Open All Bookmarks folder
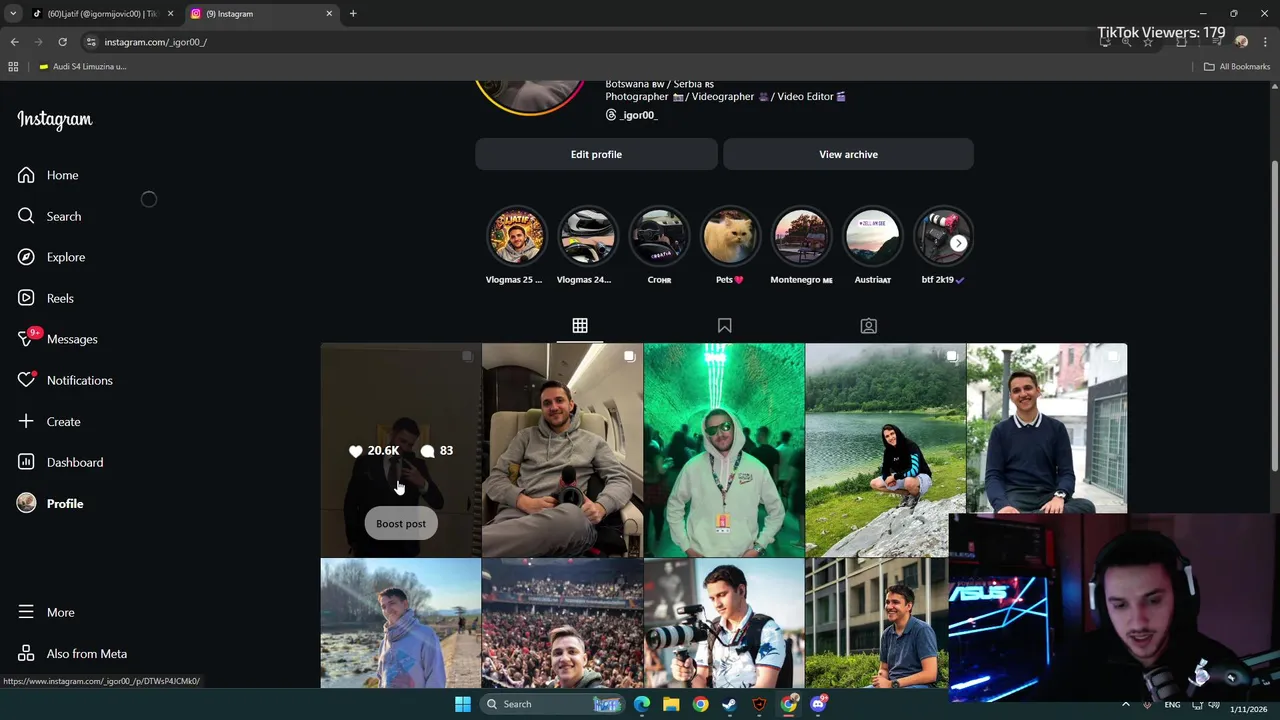Viewport: 1280px width, 720px height. 1237,67
